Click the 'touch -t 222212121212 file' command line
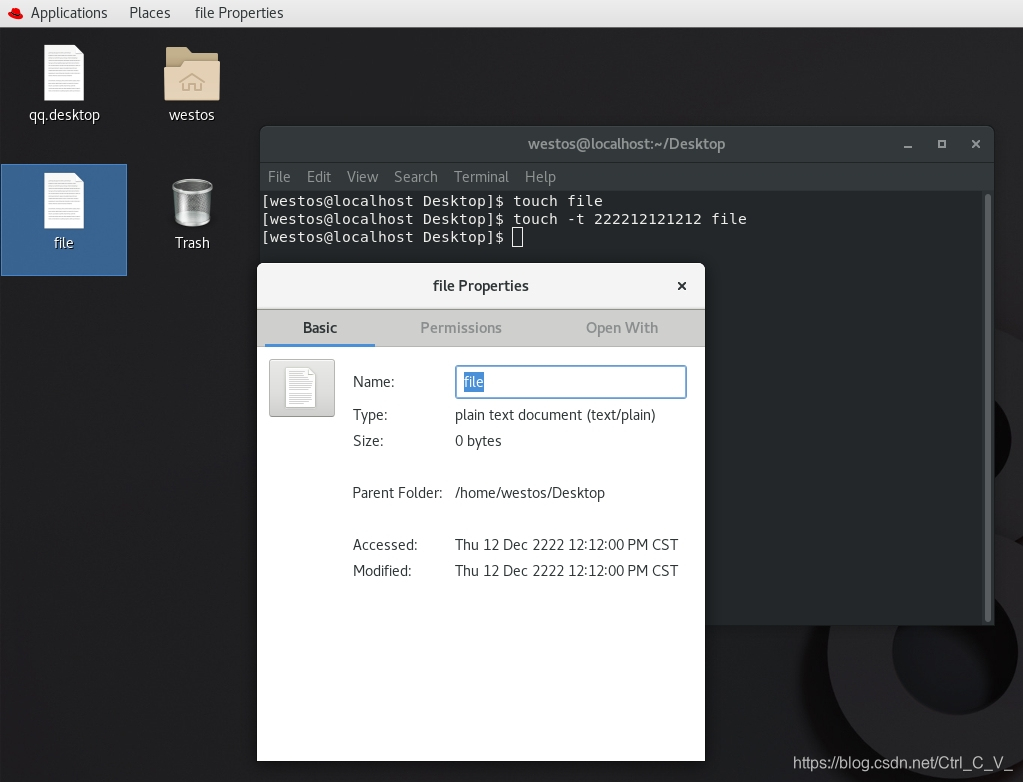Viewport: 1023px width, 782px height. click(504, 219)
